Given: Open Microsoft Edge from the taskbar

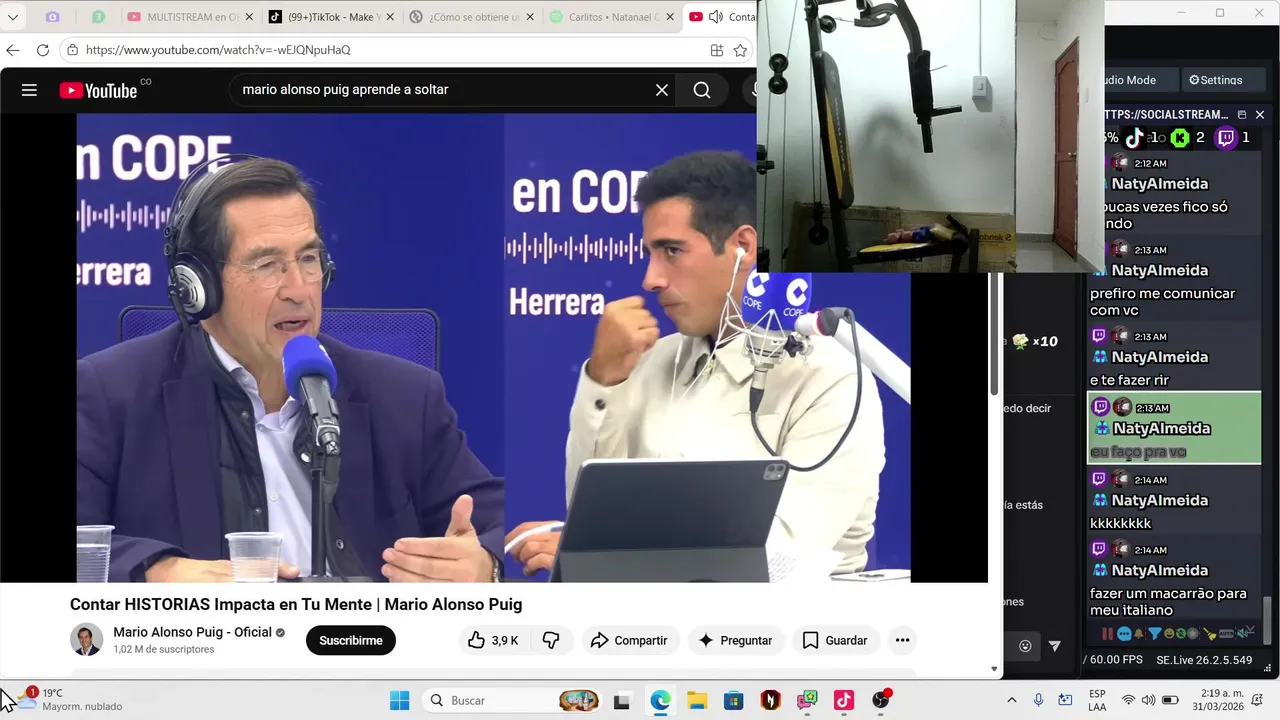Looking at the screenshot, I should click(x=660, y=700).
